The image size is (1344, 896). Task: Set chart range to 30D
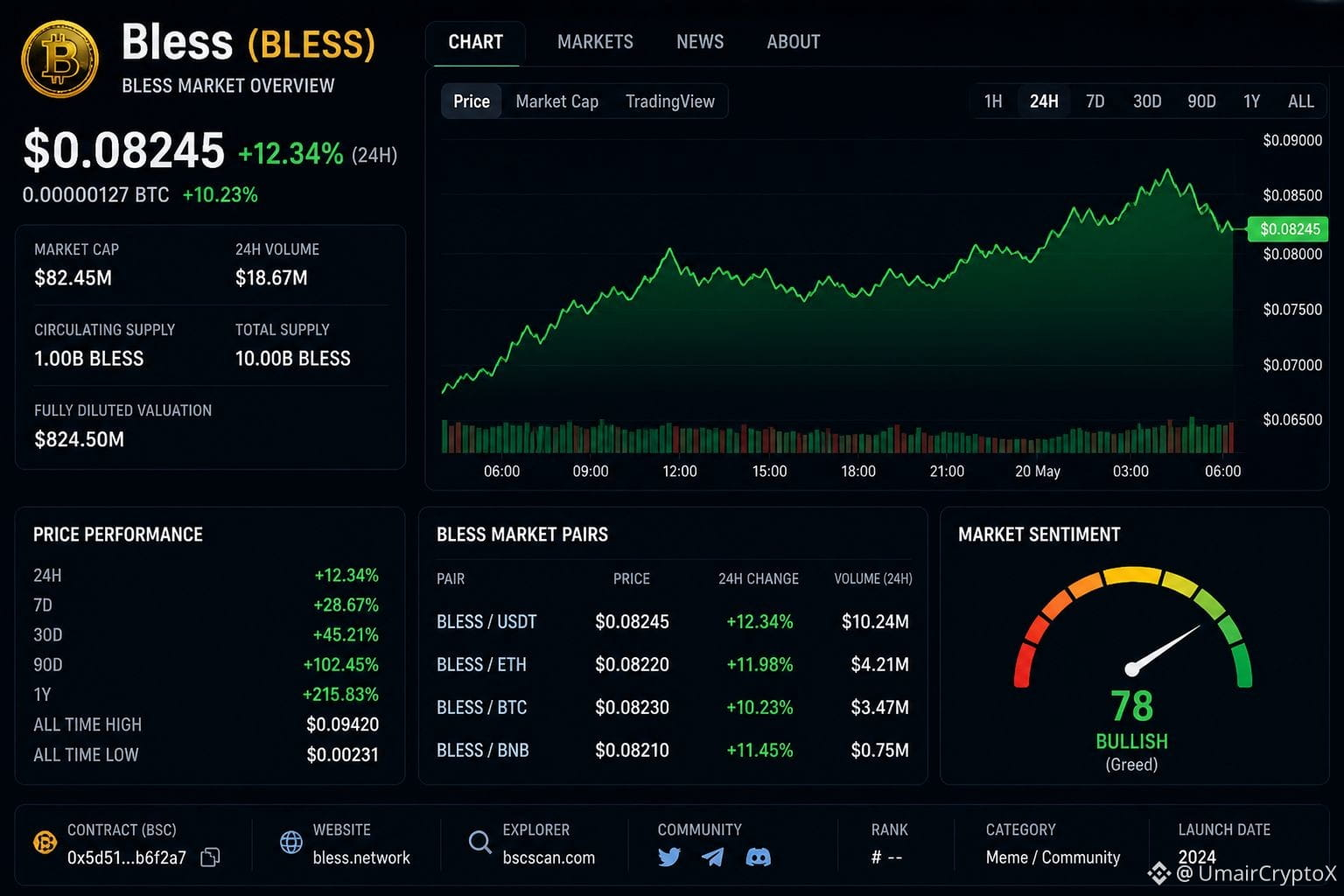[x=1147, y=101]
